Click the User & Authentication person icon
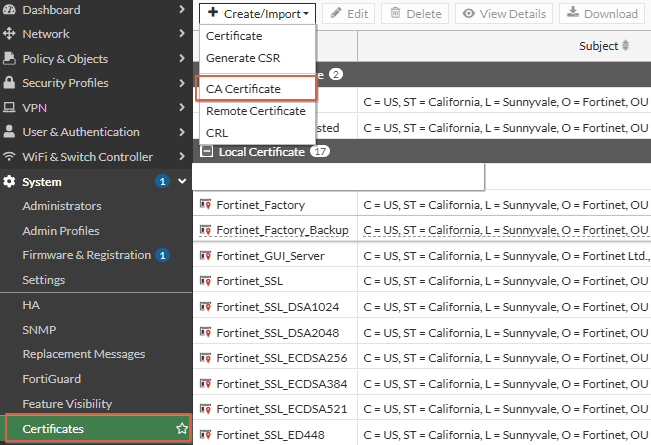Image resolution: width=651 pixels, height=445 pixels. (9, 132)
